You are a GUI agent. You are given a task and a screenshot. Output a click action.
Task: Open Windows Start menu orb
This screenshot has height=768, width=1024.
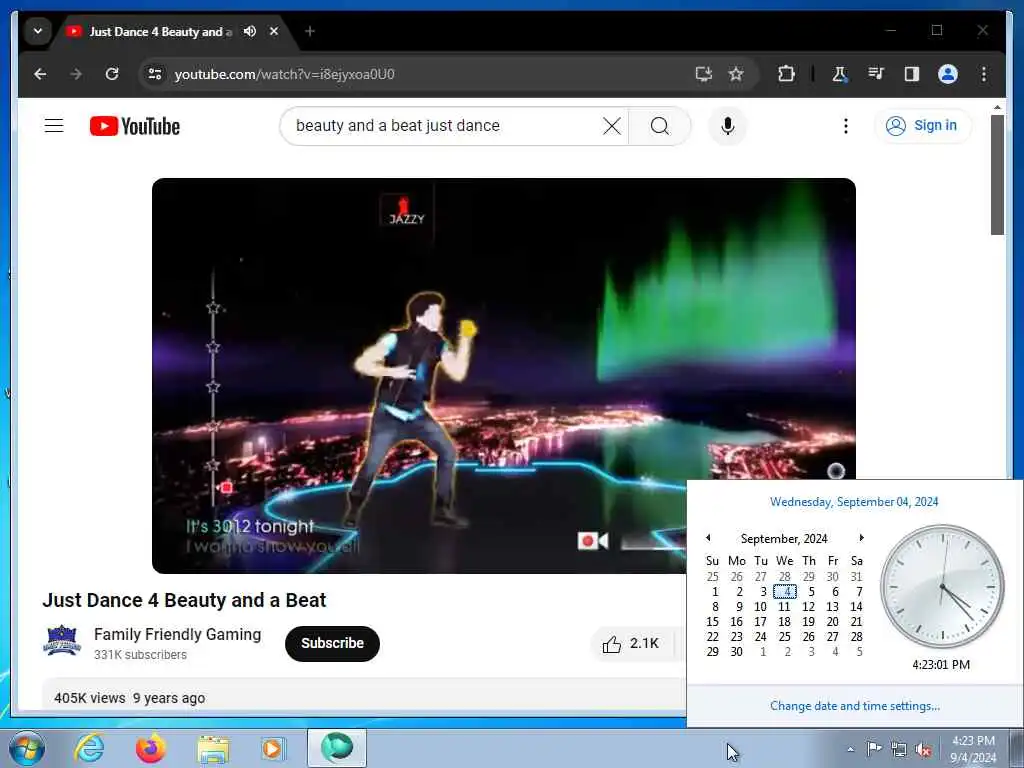click(27, 748)
